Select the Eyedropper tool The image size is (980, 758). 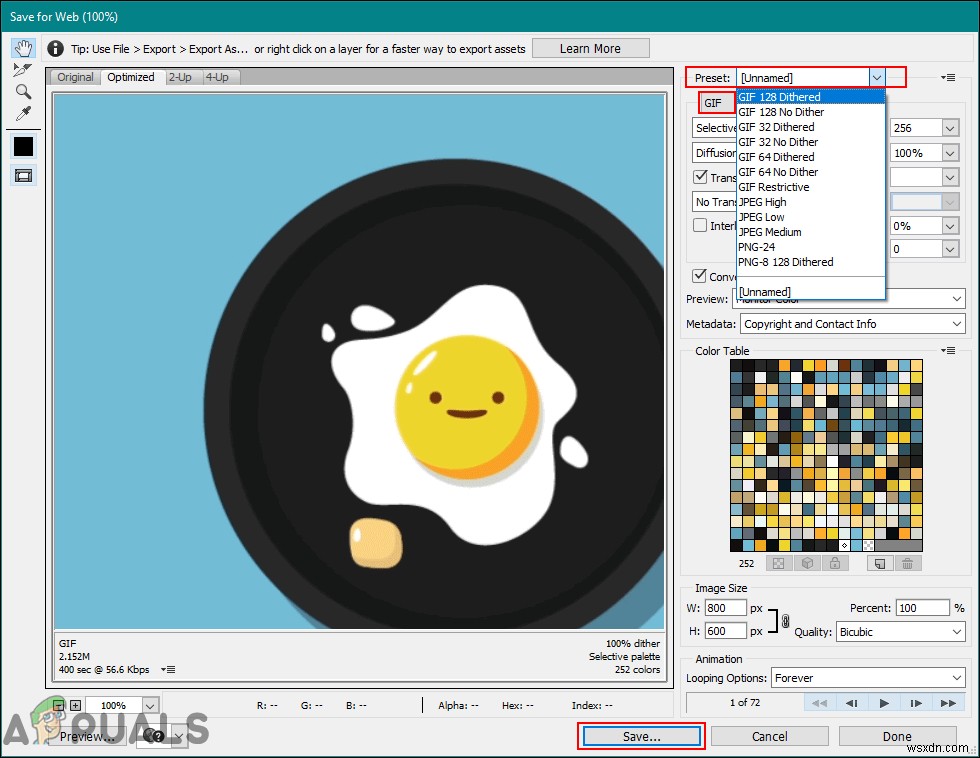23,113
